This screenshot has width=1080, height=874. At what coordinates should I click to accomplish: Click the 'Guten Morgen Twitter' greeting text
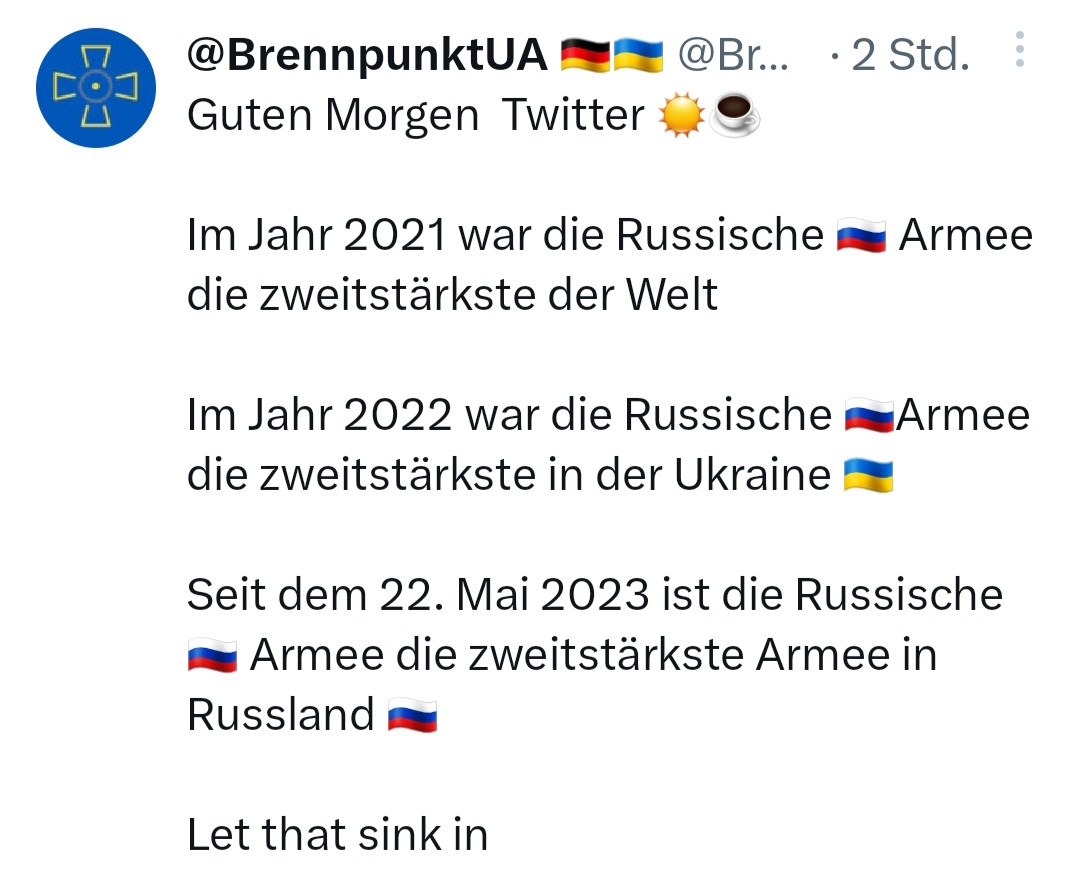(415, 117)
